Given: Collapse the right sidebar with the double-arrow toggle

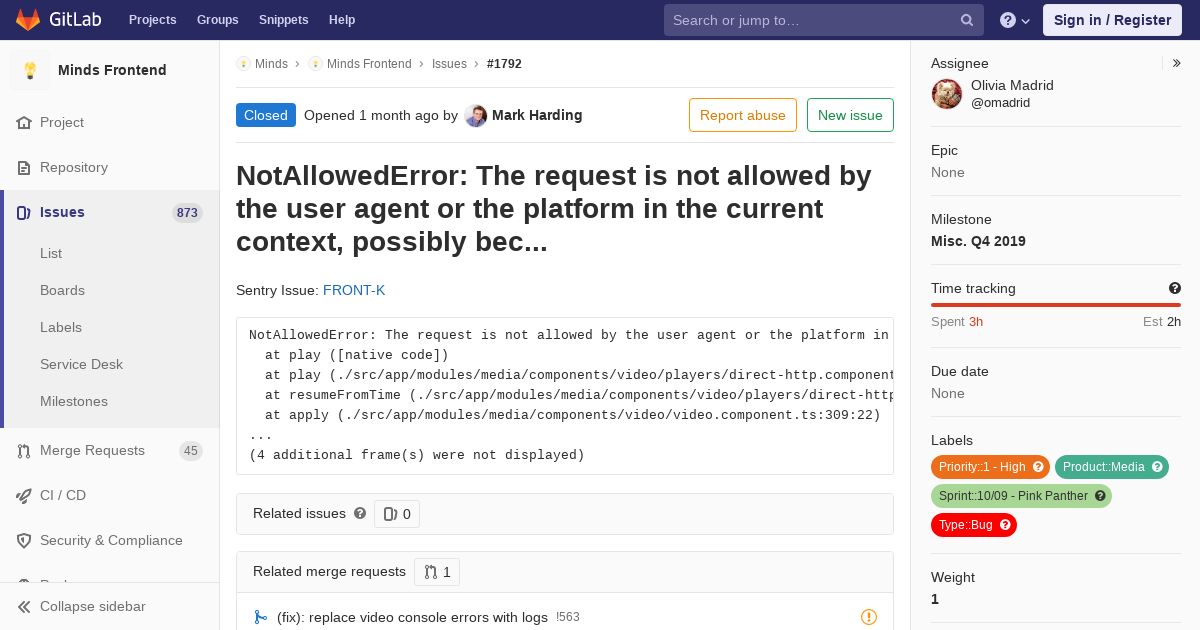Looking at the screenshot, I should pyautogui.click(x=1176, y=63).
